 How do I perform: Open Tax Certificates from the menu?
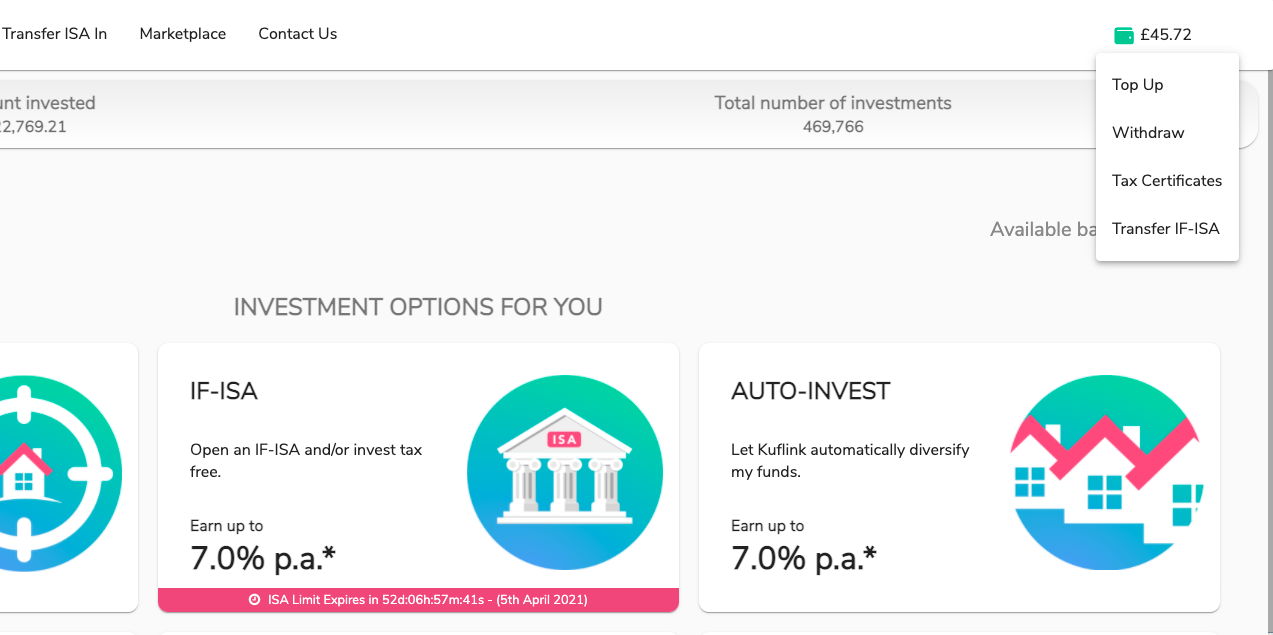pos(1167,181)
